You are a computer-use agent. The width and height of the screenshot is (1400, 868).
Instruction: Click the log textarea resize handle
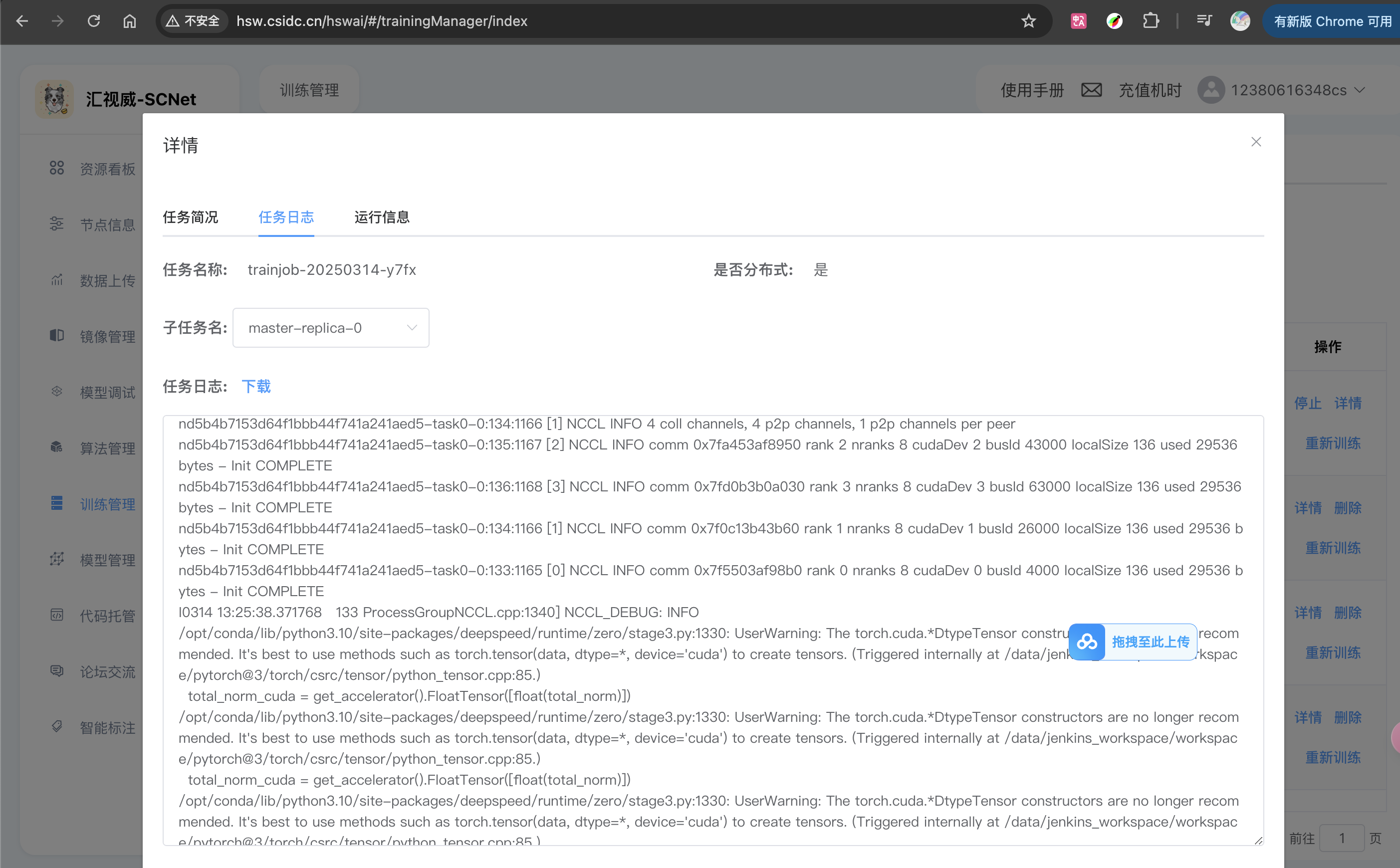point(1258,840)
